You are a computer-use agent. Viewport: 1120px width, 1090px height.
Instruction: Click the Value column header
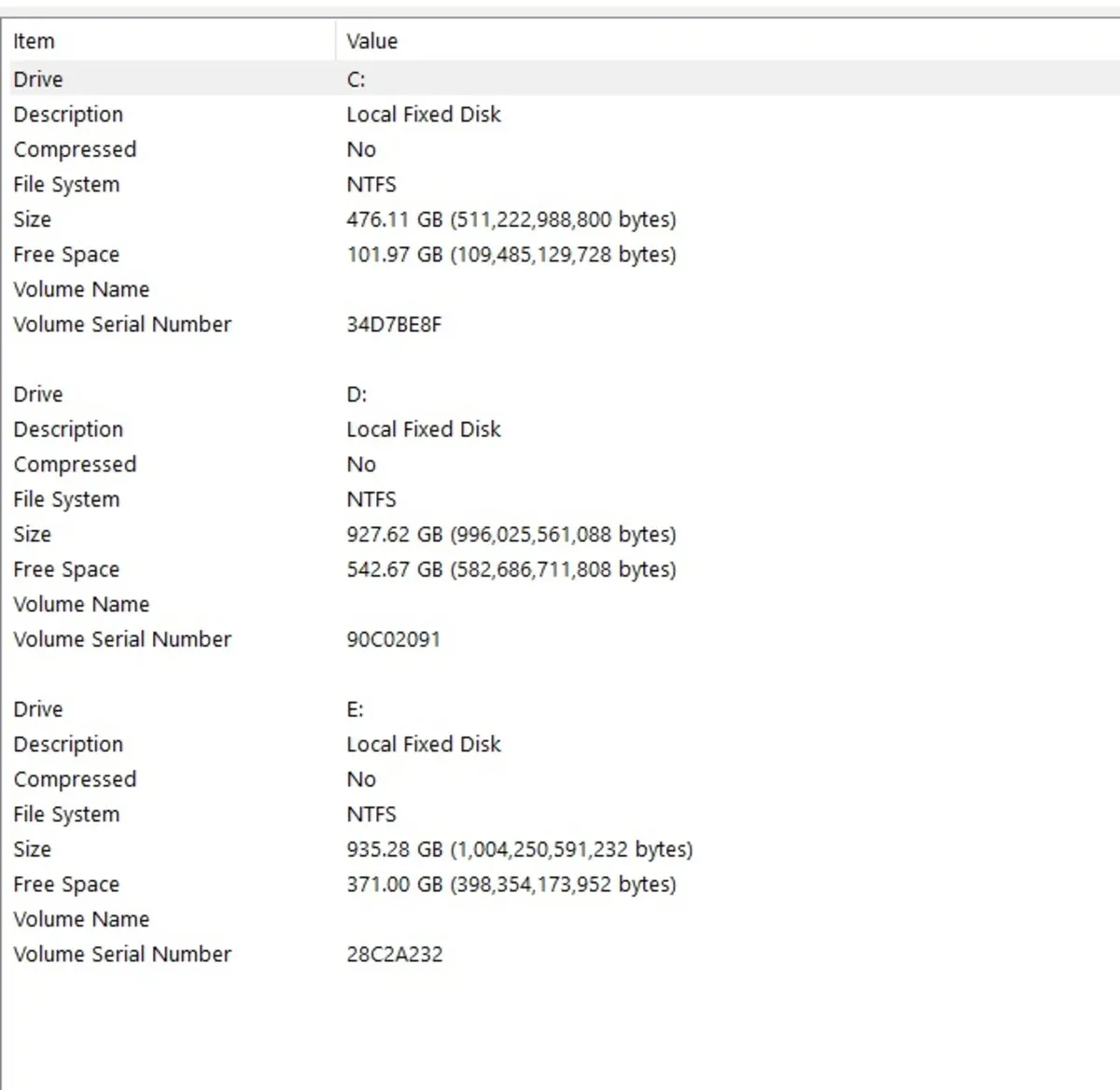tap(728, 41)
